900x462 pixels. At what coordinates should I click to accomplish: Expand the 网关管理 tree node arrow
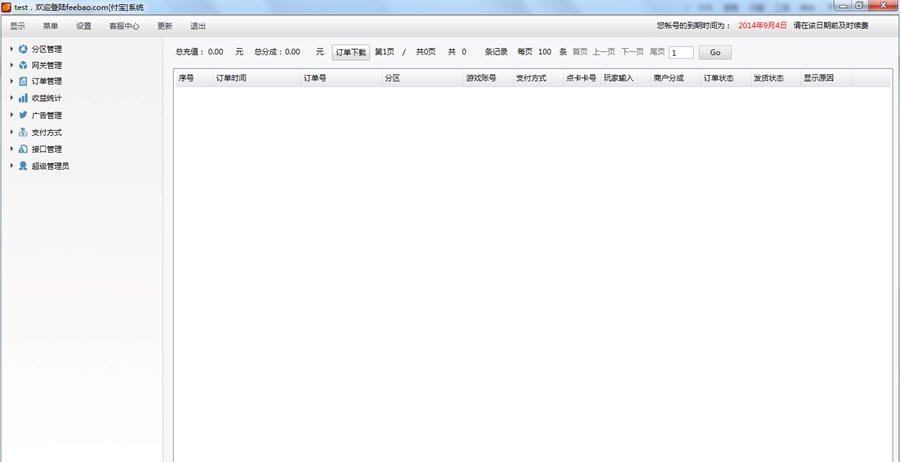[11, 65]
